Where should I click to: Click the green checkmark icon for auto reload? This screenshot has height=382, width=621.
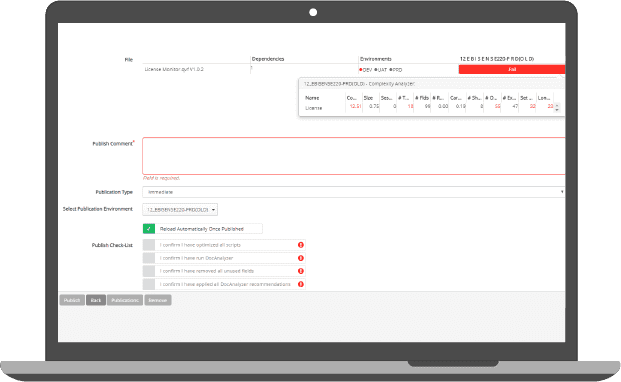click(x=149, y=229)
